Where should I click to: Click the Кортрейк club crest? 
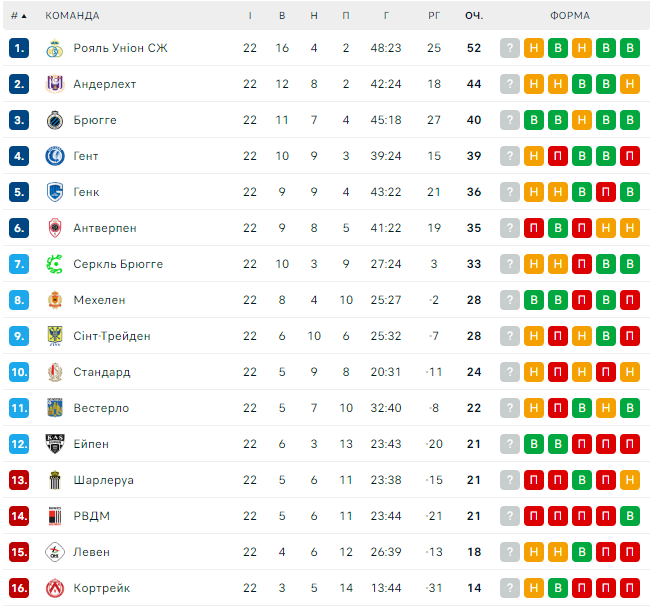click(55, 588)
